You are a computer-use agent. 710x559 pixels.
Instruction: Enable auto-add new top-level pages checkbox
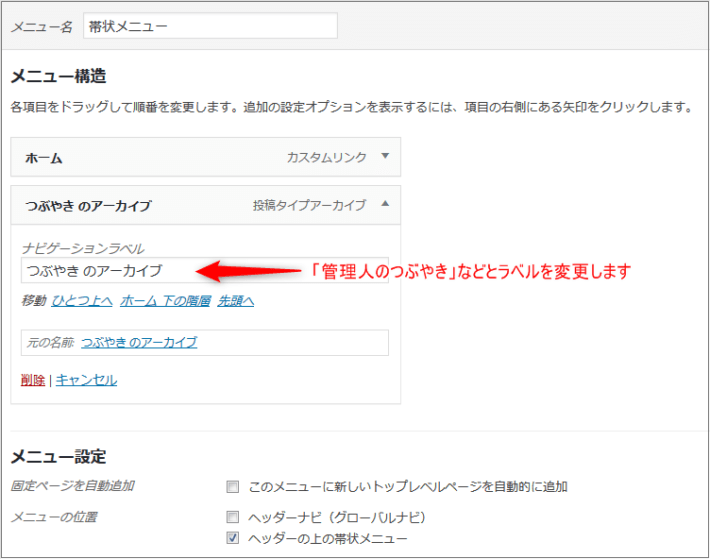pos(233,487)
